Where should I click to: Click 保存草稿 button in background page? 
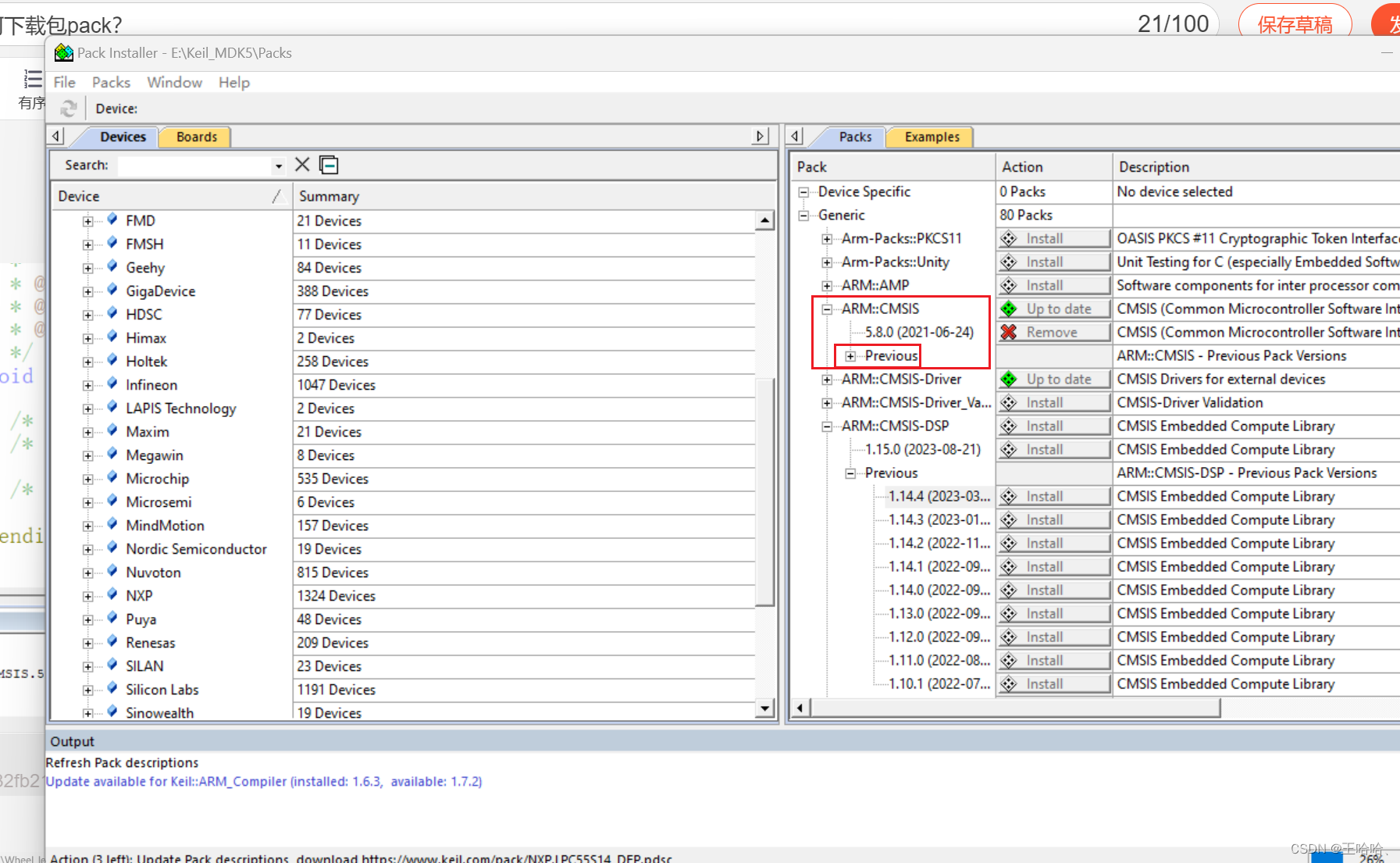click(1295, 24)
